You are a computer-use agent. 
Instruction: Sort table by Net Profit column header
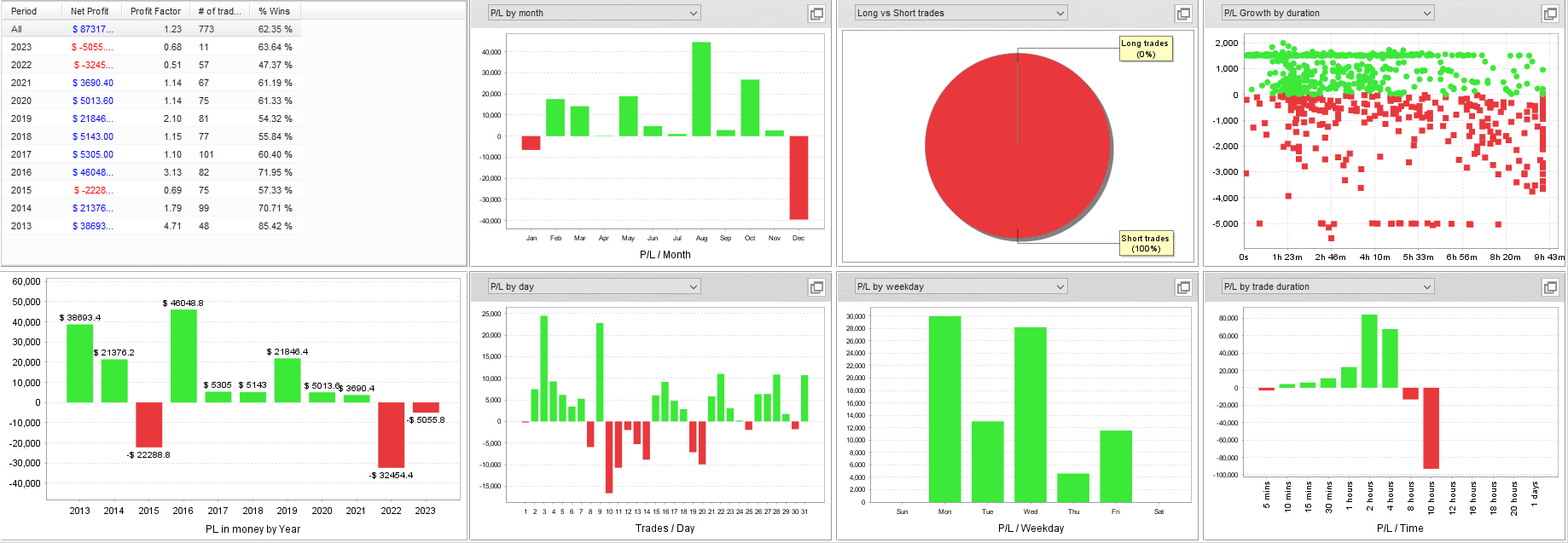(x=90, y=11)
